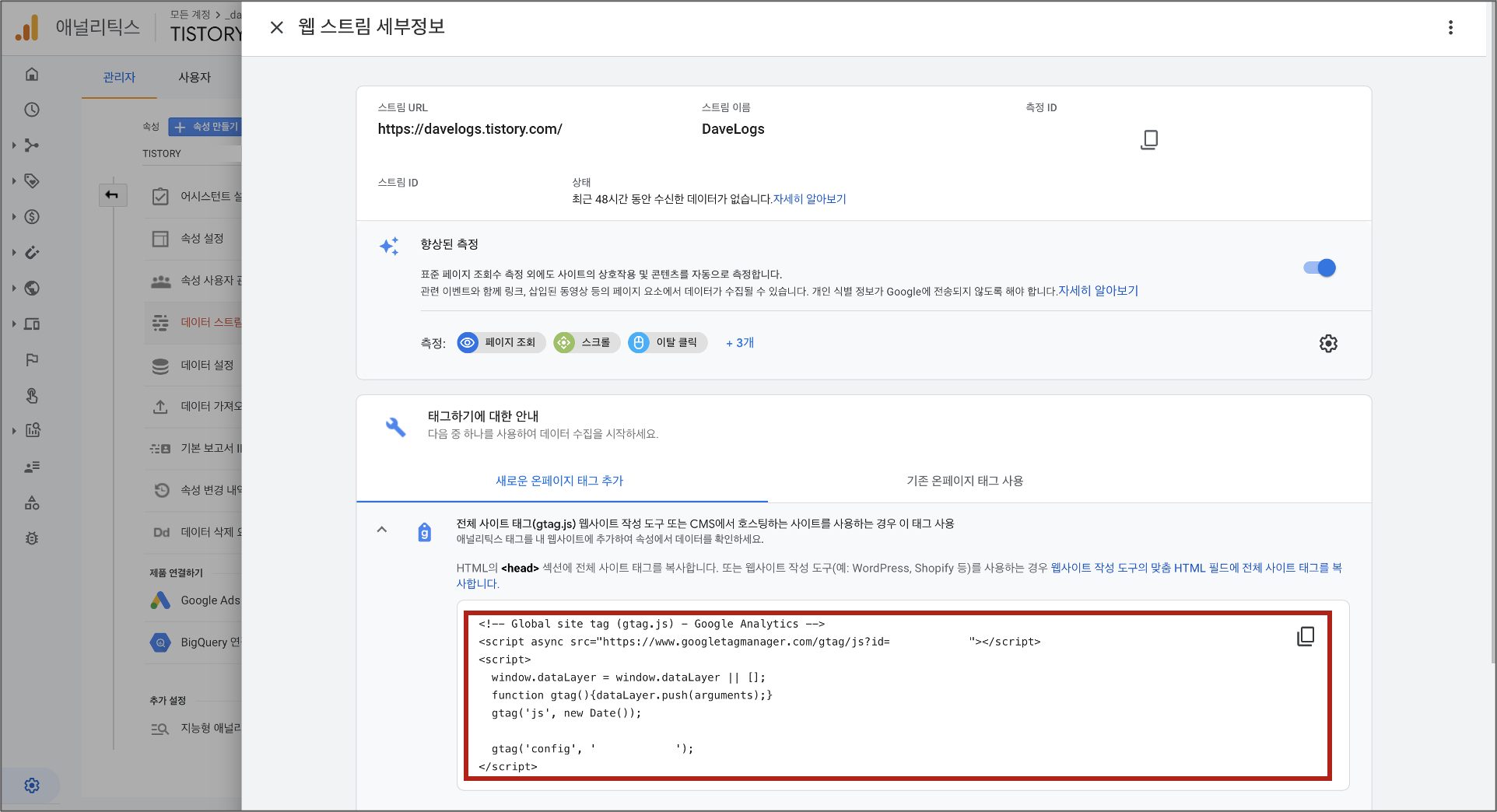Copy the gtag.js code snippet

pos(1306,636)
